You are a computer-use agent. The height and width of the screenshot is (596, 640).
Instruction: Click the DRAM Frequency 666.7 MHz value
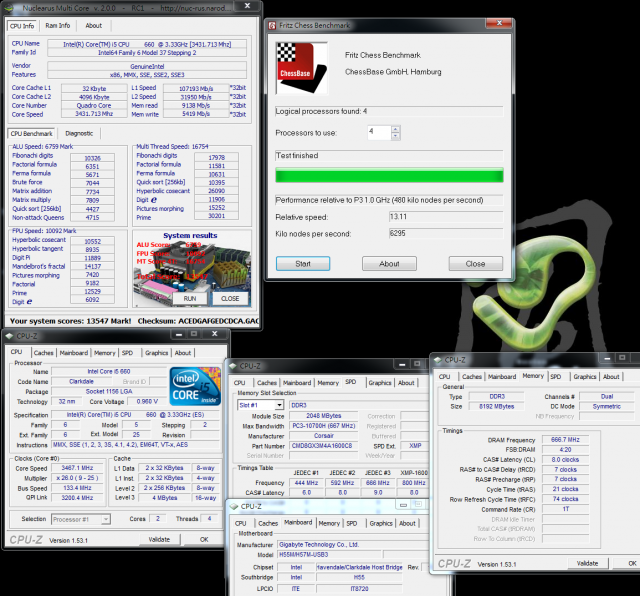565,440
